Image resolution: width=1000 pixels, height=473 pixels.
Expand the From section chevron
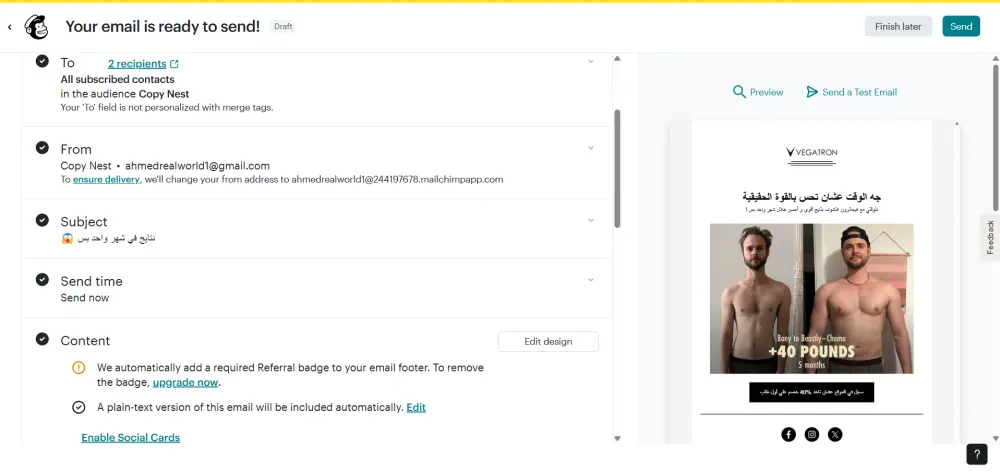point(591,148)
